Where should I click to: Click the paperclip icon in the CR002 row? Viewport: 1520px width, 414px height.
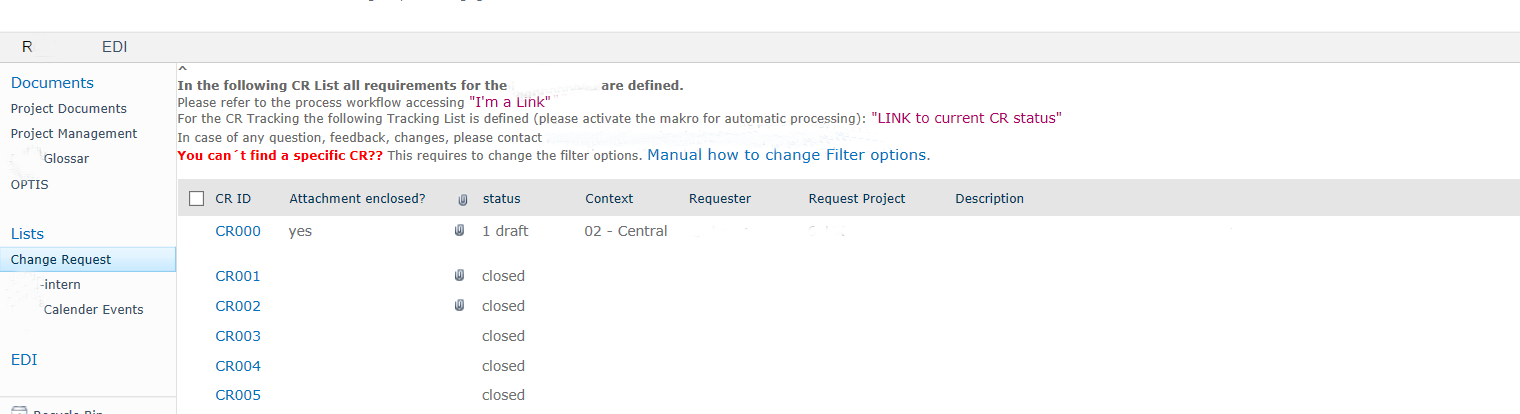click(459, 306)
